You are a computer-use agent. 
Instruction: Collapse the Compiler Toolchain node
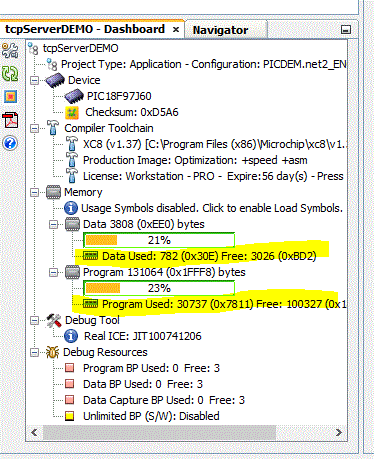pyautogui.click(x=35, y=128)
